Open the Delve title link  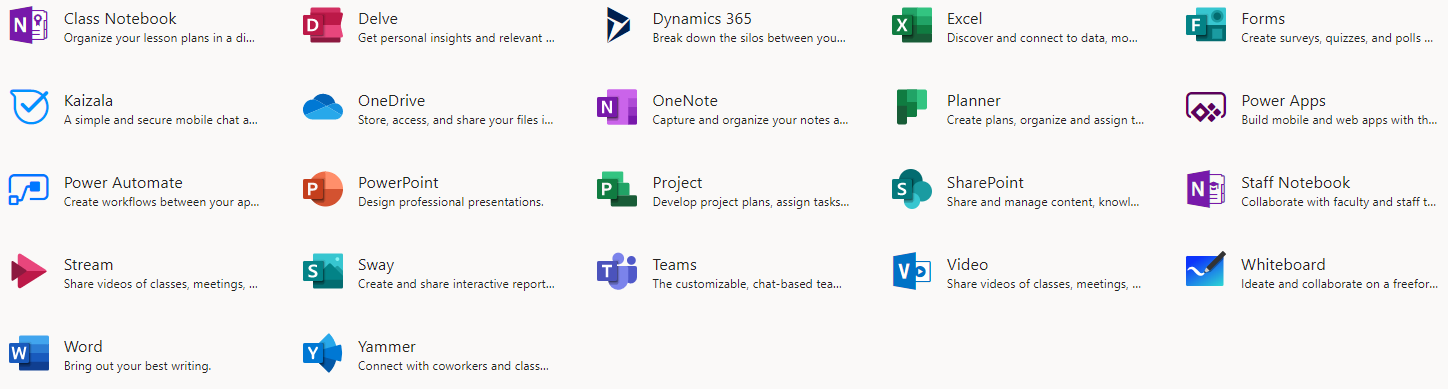tap(378, 18)
